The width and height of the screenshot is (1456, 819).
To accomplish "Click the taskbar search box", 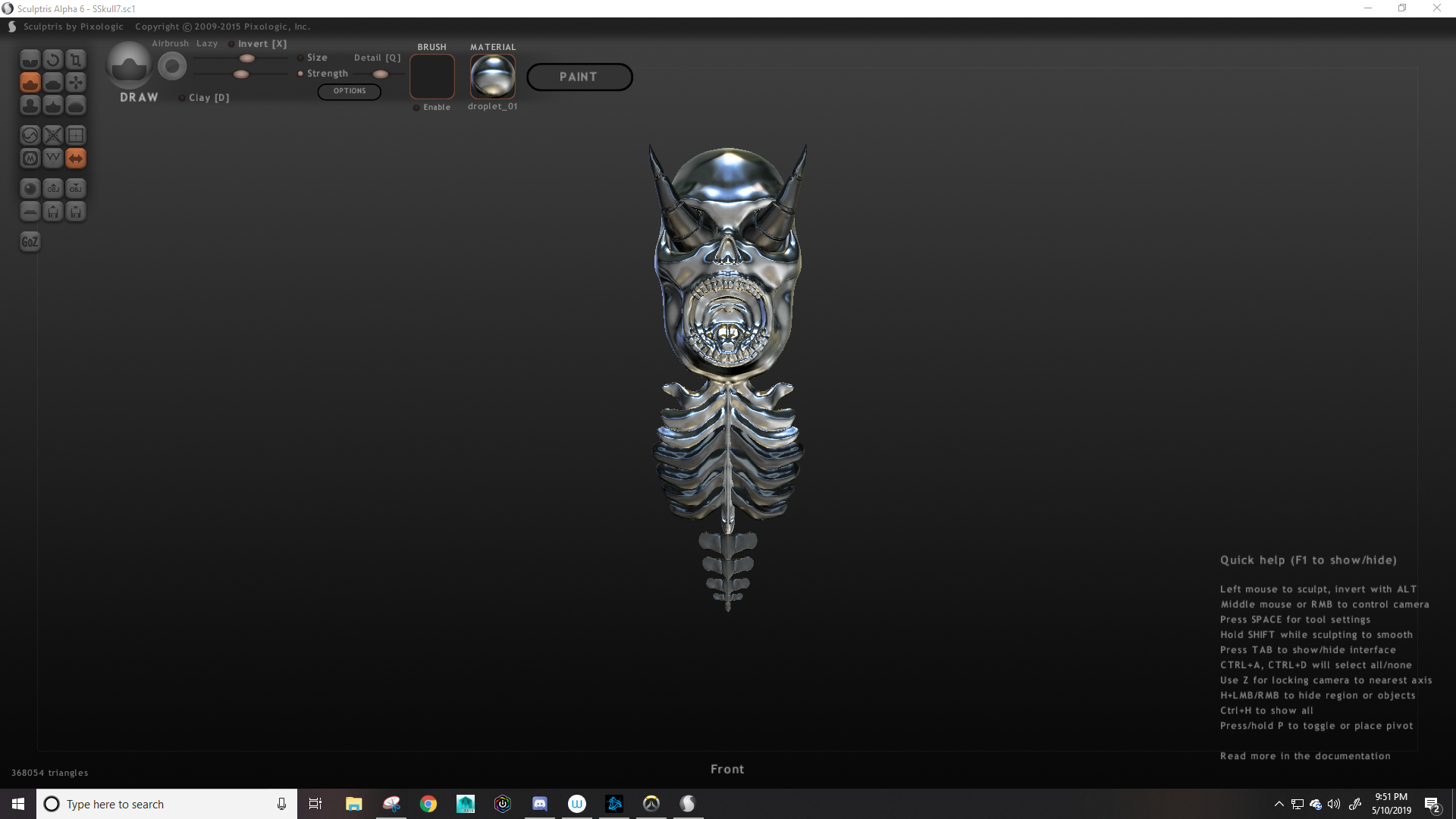I will [167, 804].
